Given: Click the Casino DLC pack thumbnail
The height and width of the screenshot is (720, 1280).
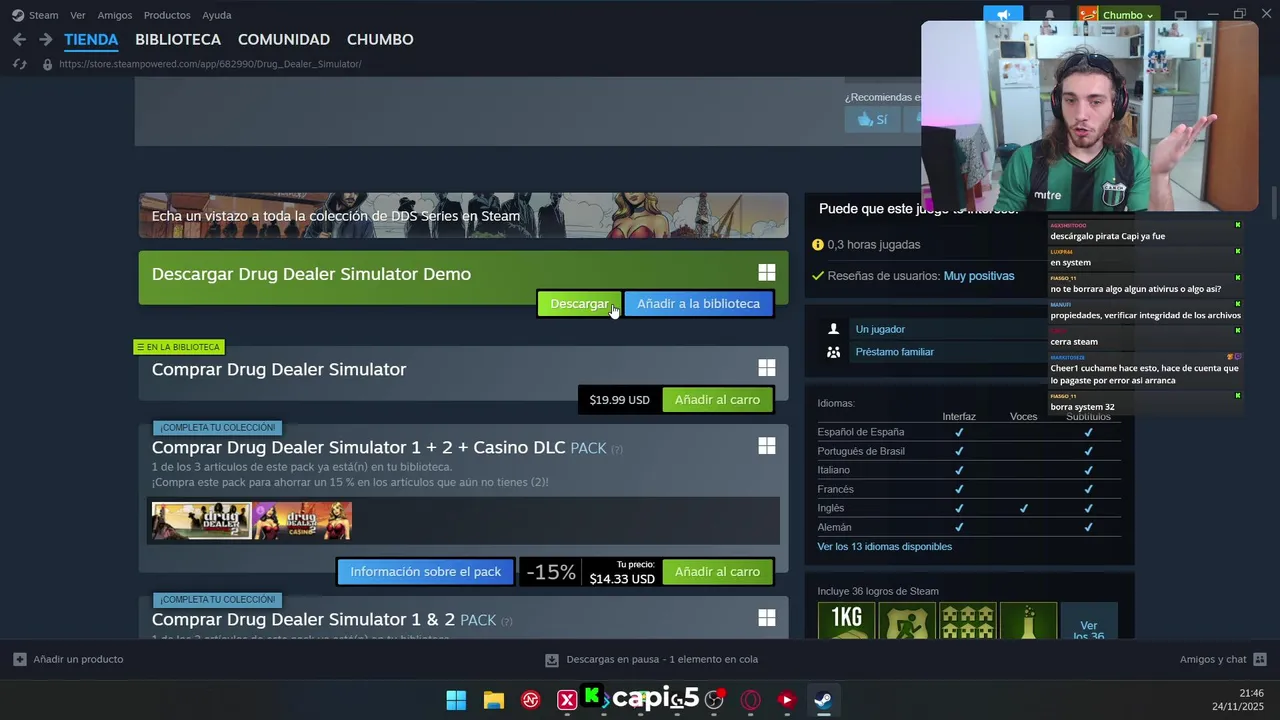Looking at the screenshot, I should [302, 521].
